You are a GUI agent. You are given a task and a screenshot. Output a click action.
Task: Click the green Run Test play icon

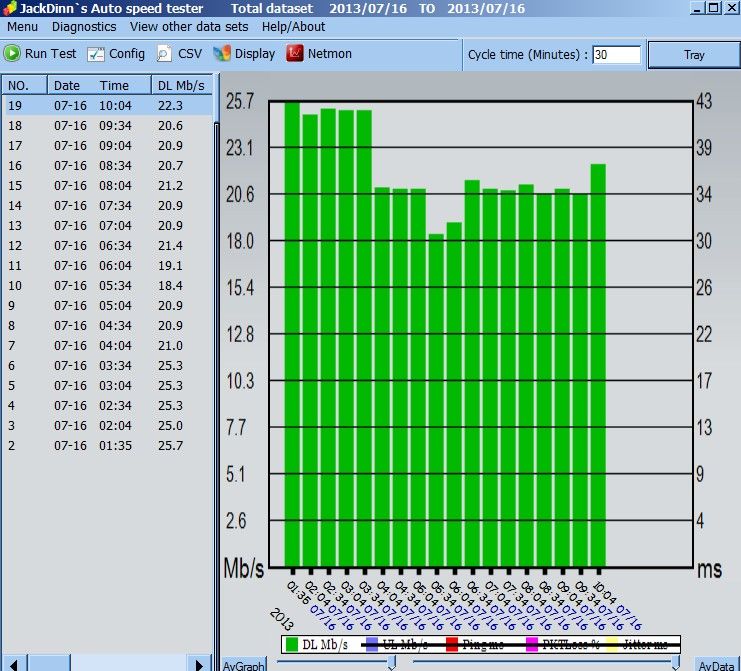tap(12, 53)
